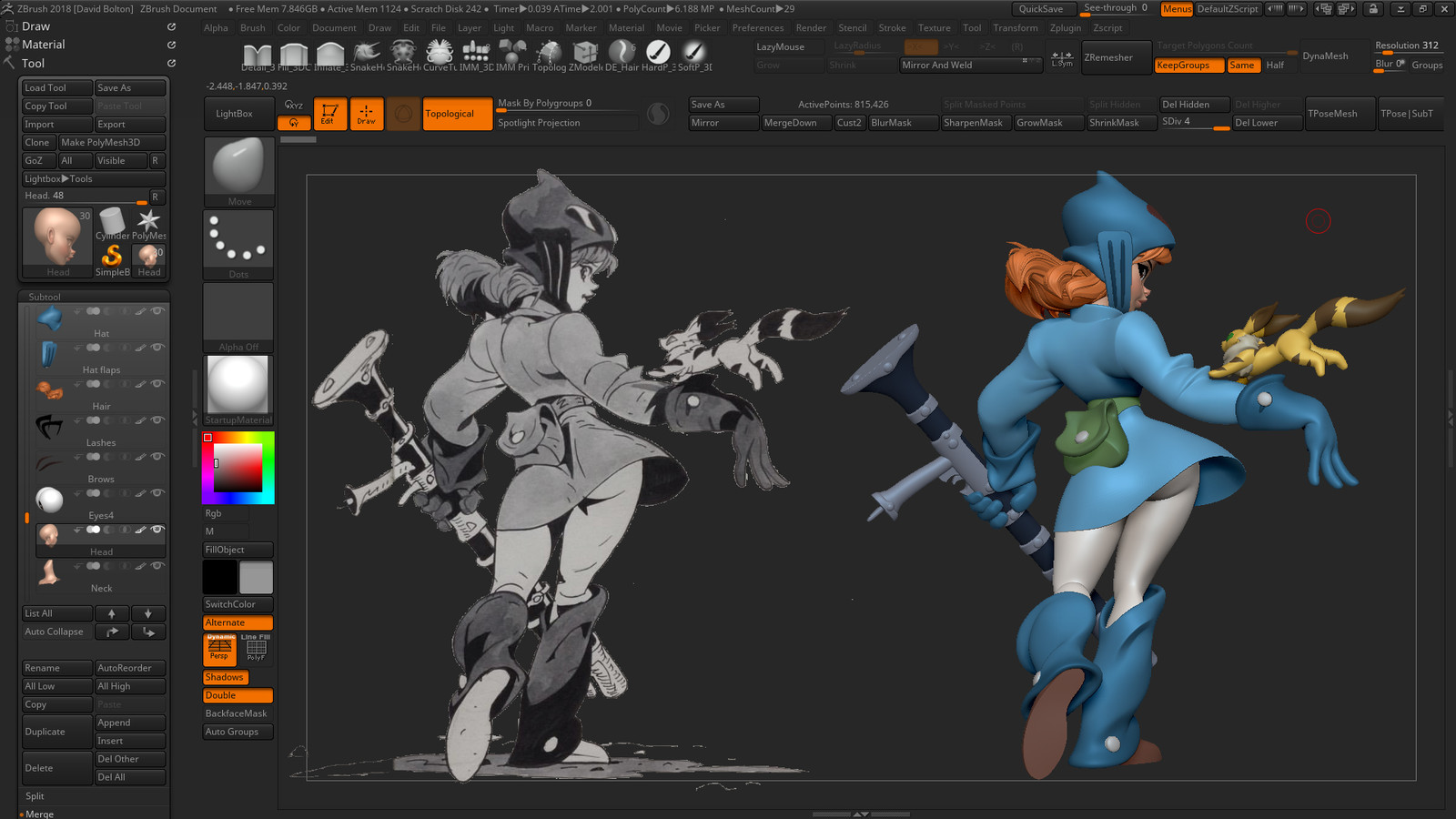Collapse the left tray divider arrow
1456x819 pixels.
193,418
